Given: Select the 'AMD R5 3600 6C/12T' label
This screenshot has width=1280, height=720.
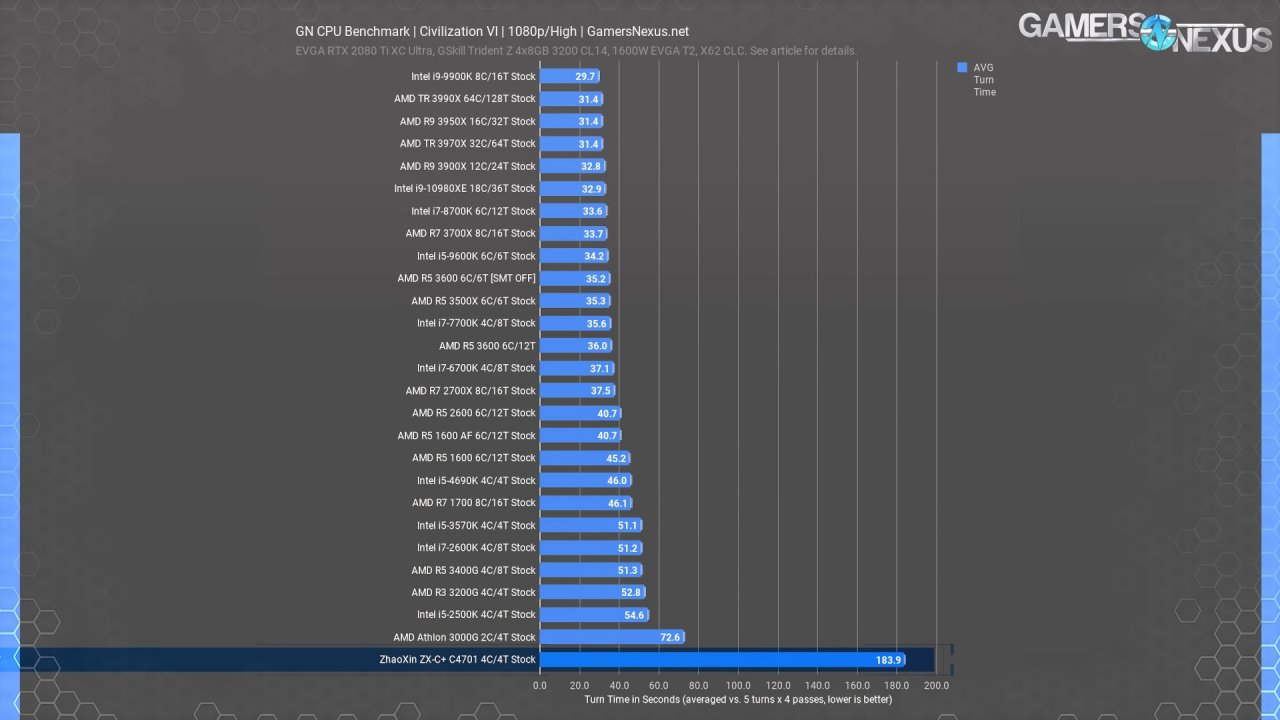Looking at the screenshot, I should (x=487, y=346).
